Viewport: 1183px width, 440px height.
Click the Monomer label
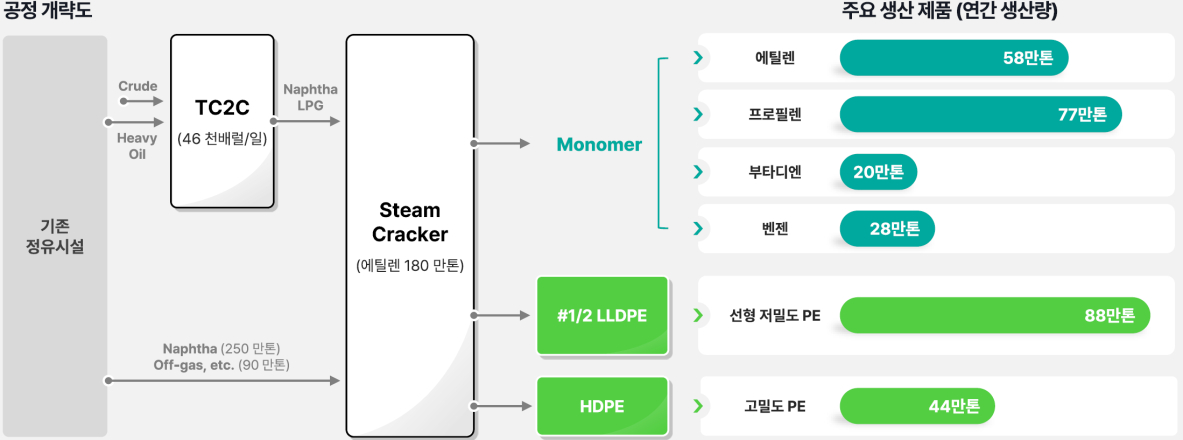click(599, 145)
